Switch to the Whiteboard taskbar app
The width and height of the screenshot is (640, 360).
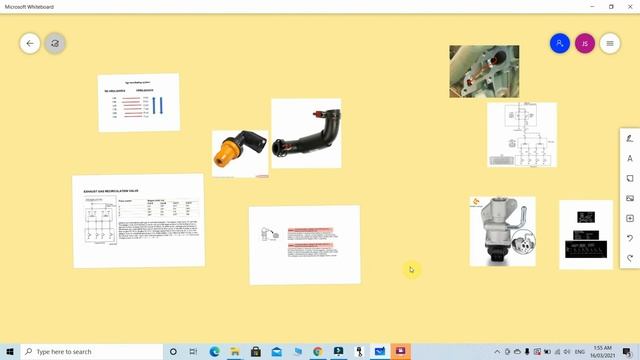click(x=380, y=351)
